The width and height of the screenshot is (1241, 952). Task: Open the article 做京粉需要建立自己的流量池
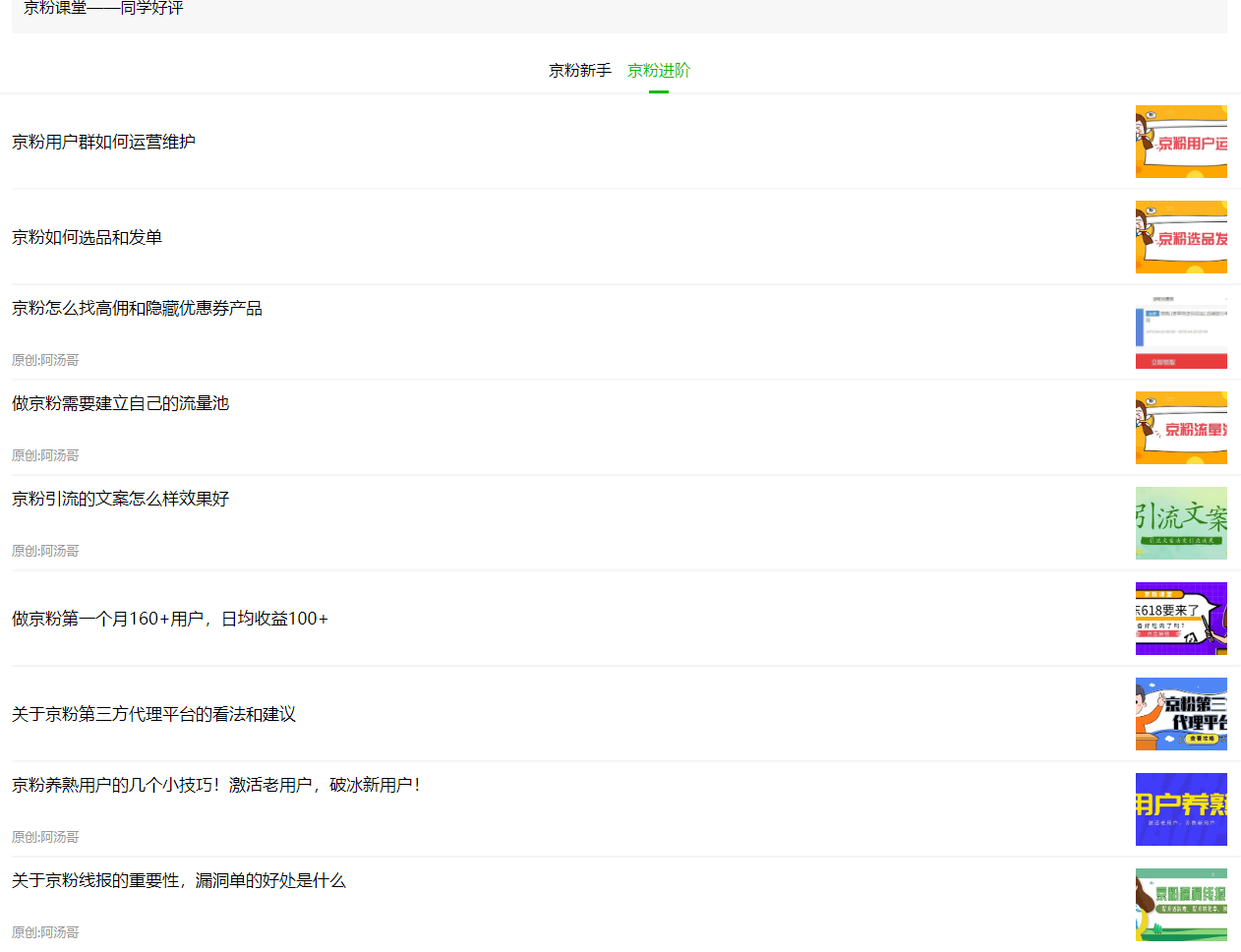tap(120, 403)
